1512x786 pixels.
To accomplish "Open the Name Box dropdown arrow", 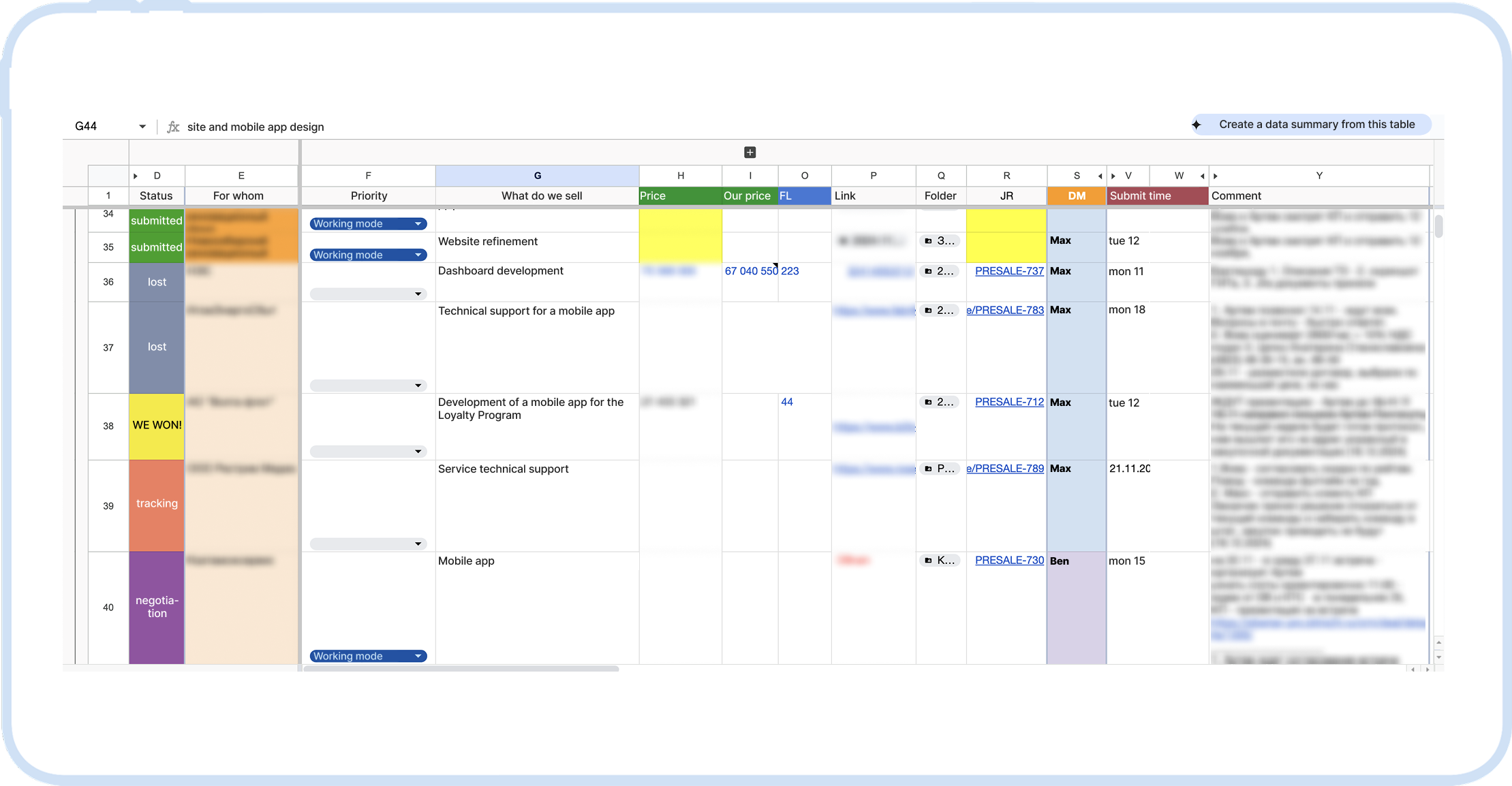I will pyautogui.click(x=142, y=127).
